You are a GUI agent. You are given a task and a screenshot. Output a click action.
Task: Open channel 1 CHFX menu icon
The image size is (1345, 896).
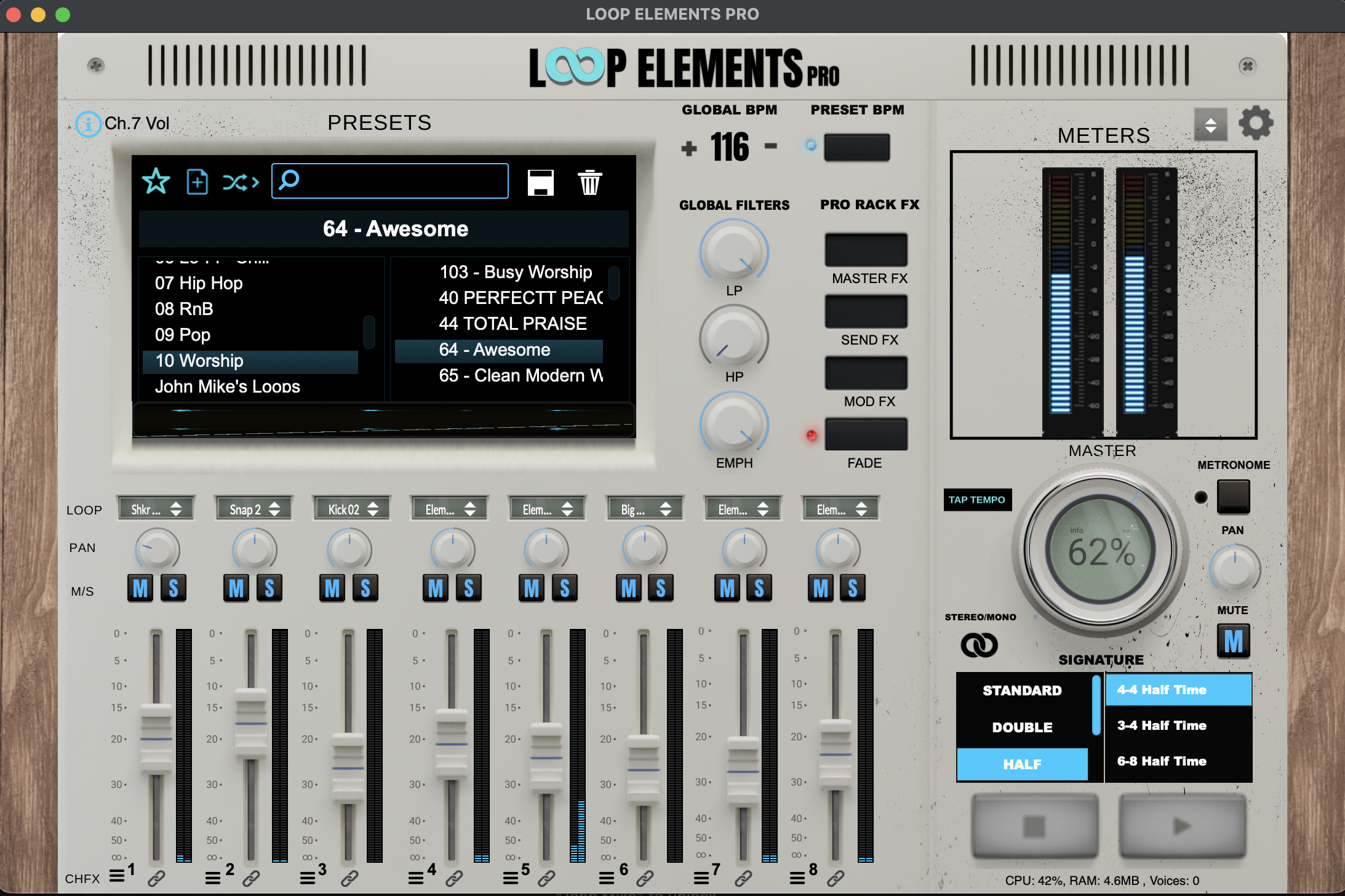coord(117,875)
